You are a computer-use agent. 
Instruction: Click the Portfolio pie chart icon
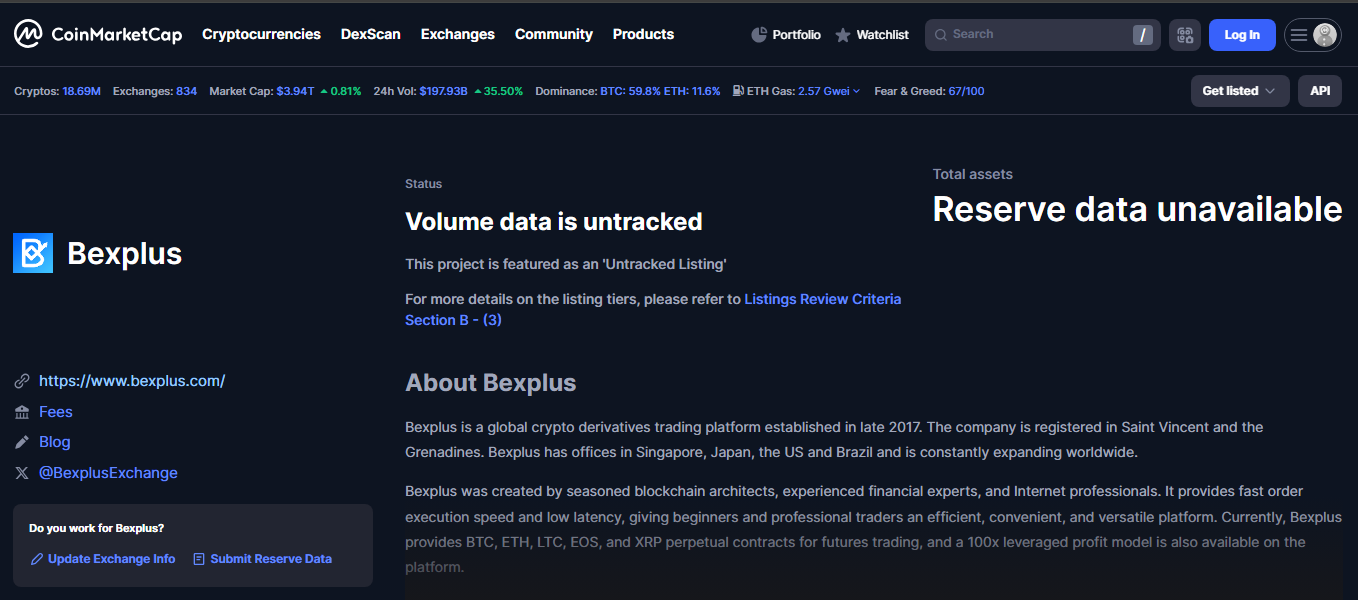(x=757, y=34)
